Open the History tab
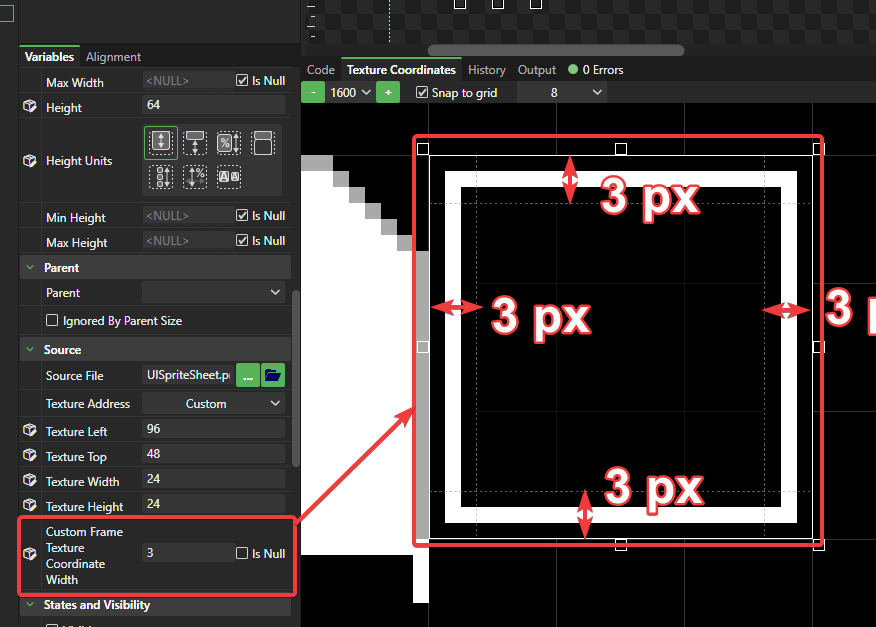 486,70
